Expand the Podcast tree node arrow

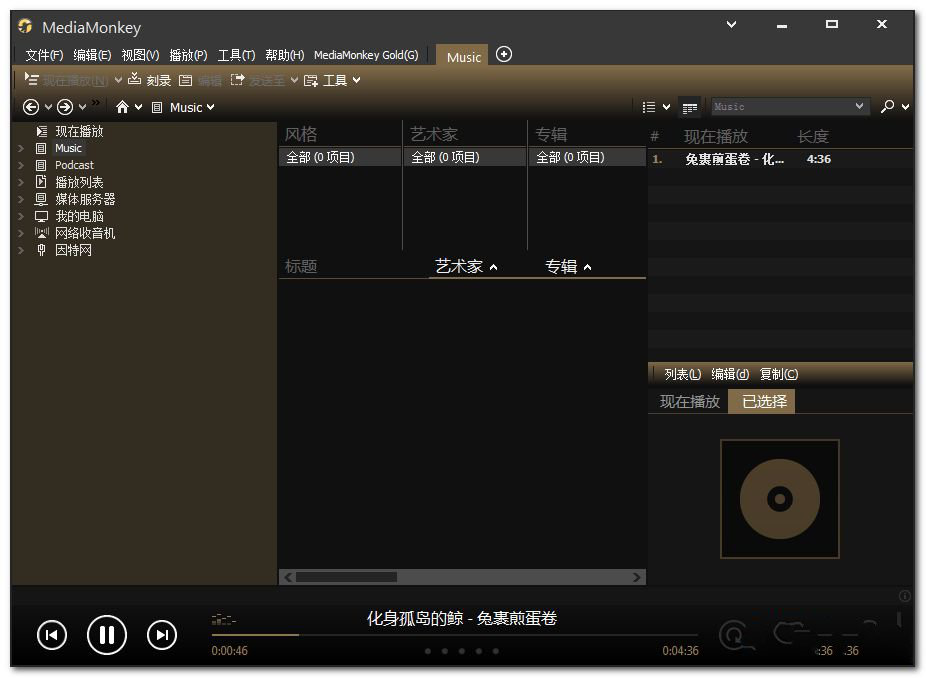coord(21,165)
